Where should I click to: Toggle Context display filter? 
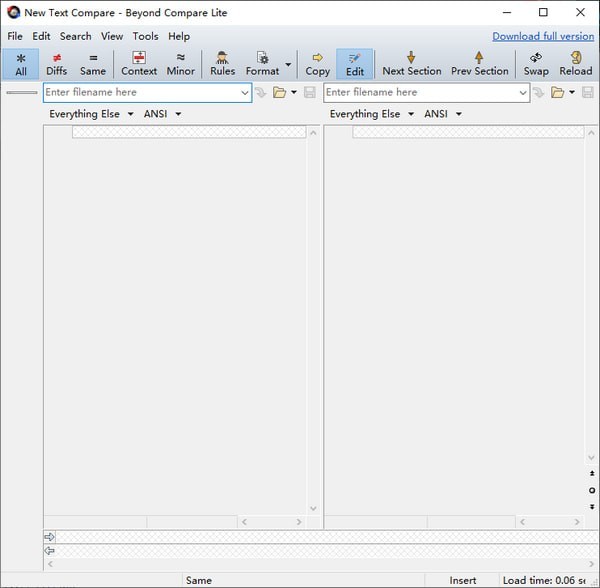click(x=139, y=64)
